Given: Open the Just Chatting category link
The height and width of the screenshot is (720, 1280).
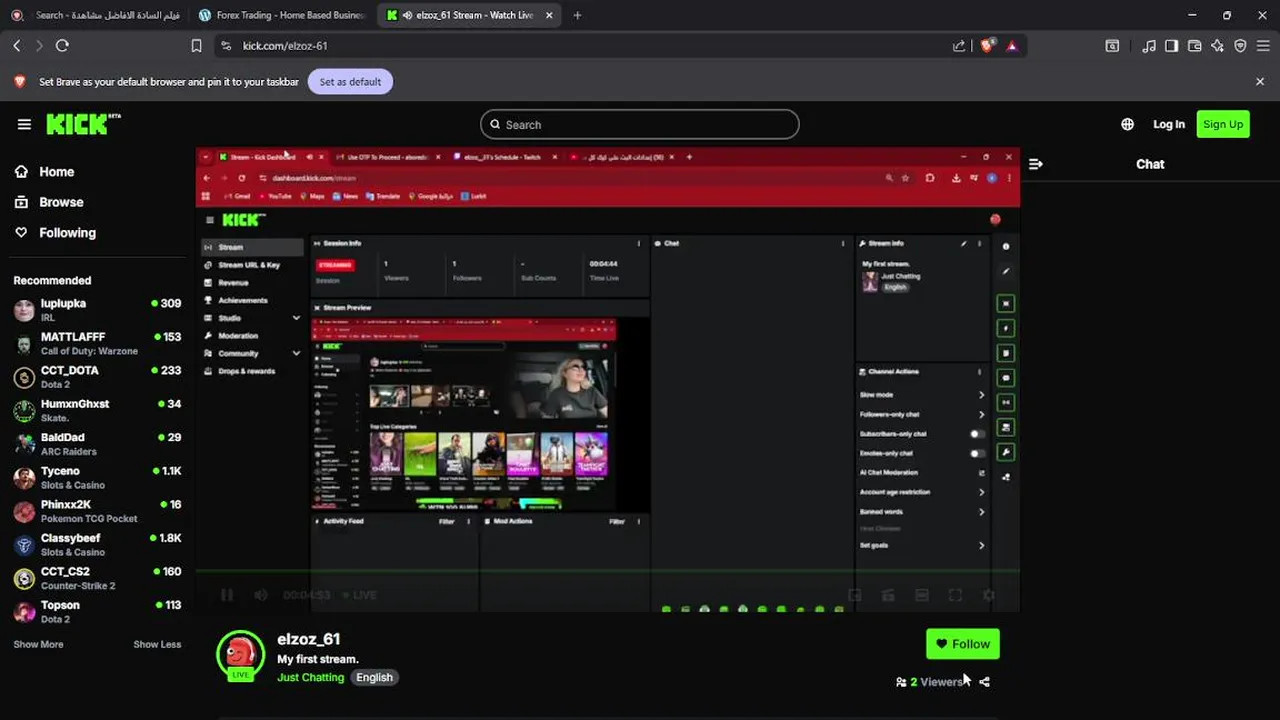Looking at the screenshot, I should click(x=310, y=677).
